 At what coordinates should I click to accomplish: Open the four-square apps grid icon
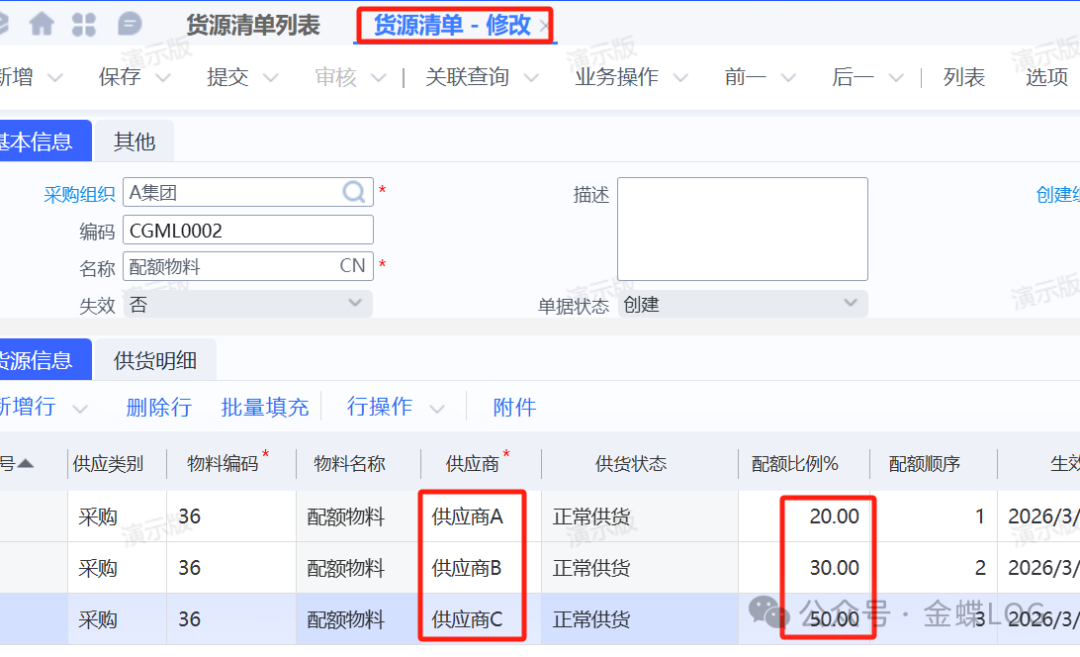[x=84, y=24]
